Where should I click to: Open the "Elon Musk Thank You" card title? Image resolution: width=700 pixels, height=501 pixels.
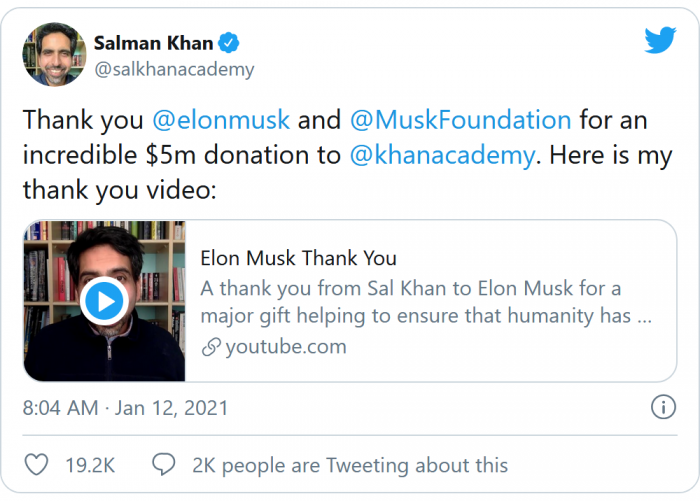coord(298,258)
